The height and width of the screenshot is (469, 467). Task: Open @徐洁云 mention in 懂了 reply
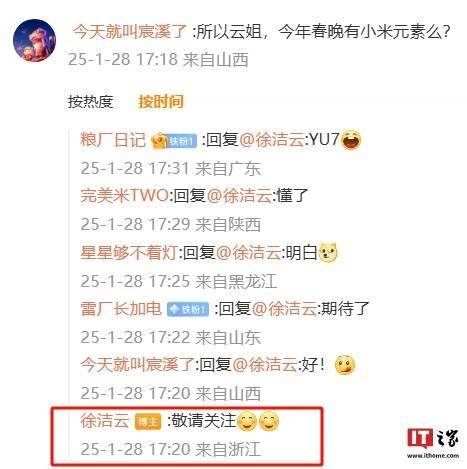239,195
